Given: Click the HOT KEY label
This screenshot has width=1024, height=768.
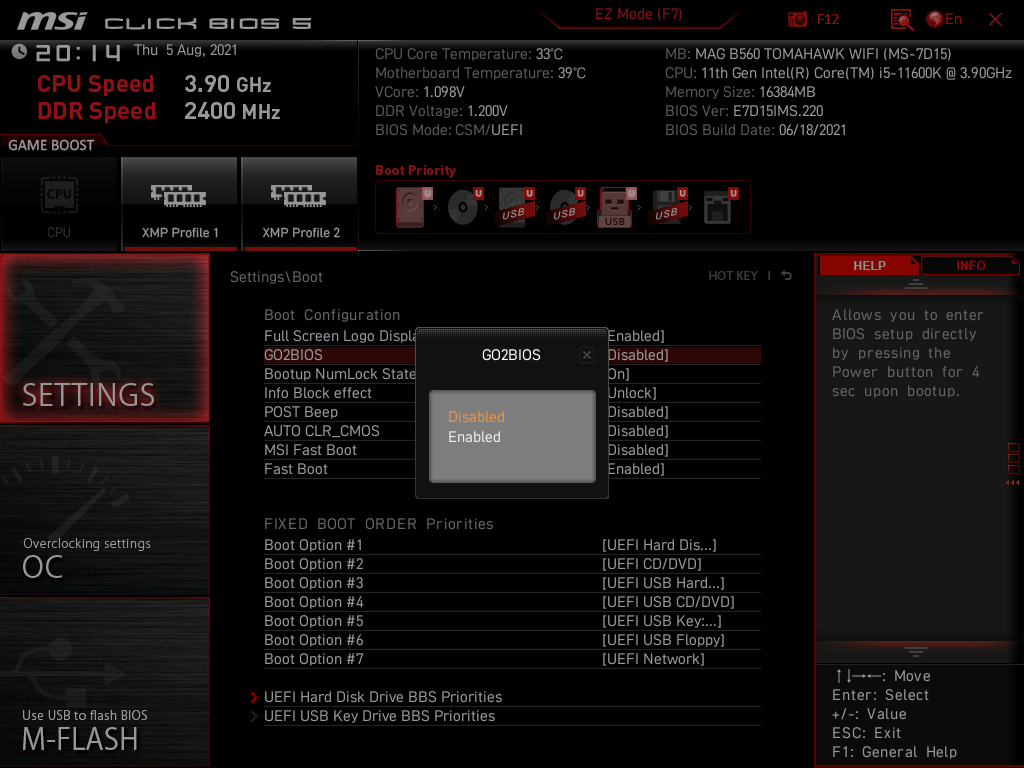Looking at the screenshot, I should pyautogui.click(x=733, y=276).
